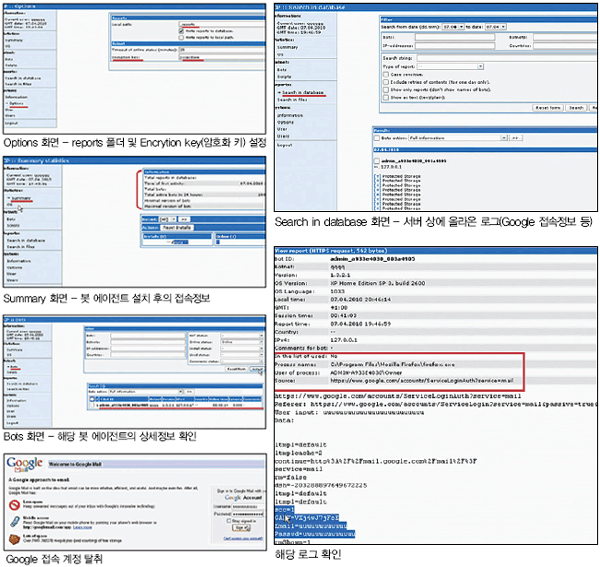This screenshot has width=600, height=567.
Task: Click the red Less spam icon
Action: (14, 505)
